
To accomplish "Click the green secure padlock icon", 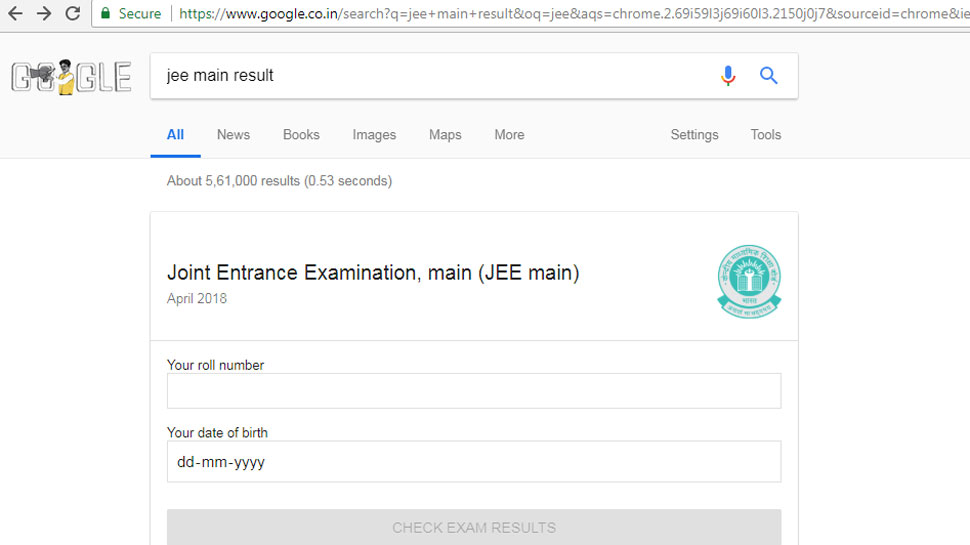I will tap(105, 13).
